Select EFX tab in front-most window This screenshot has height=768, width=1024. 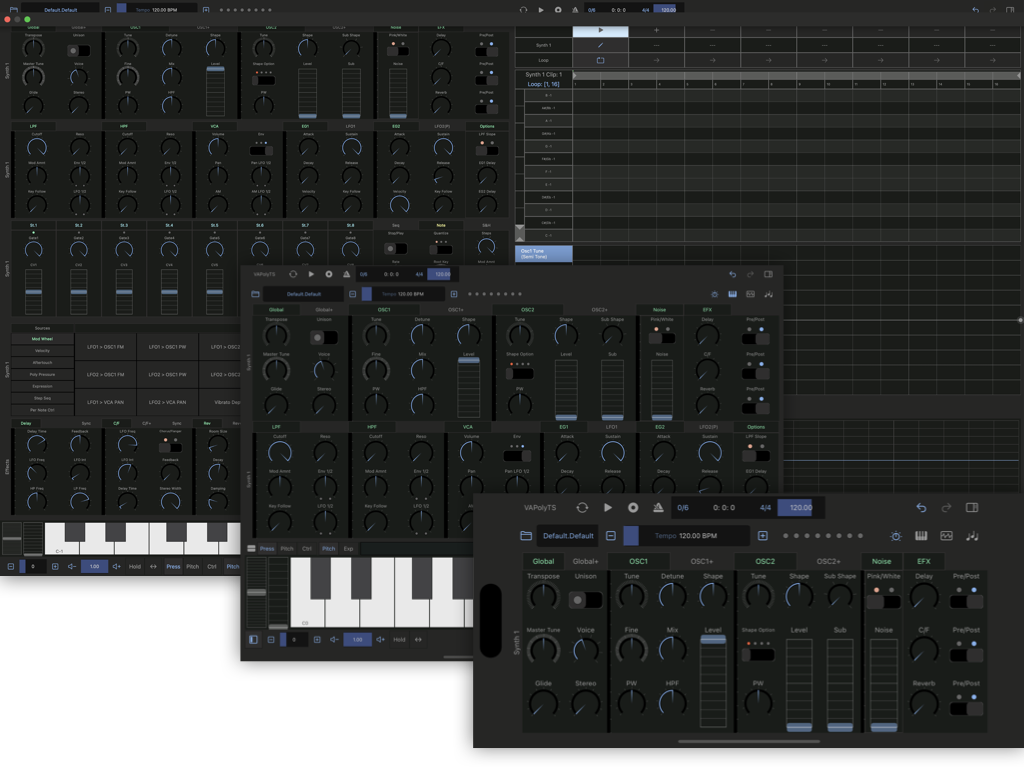[923, 562]
